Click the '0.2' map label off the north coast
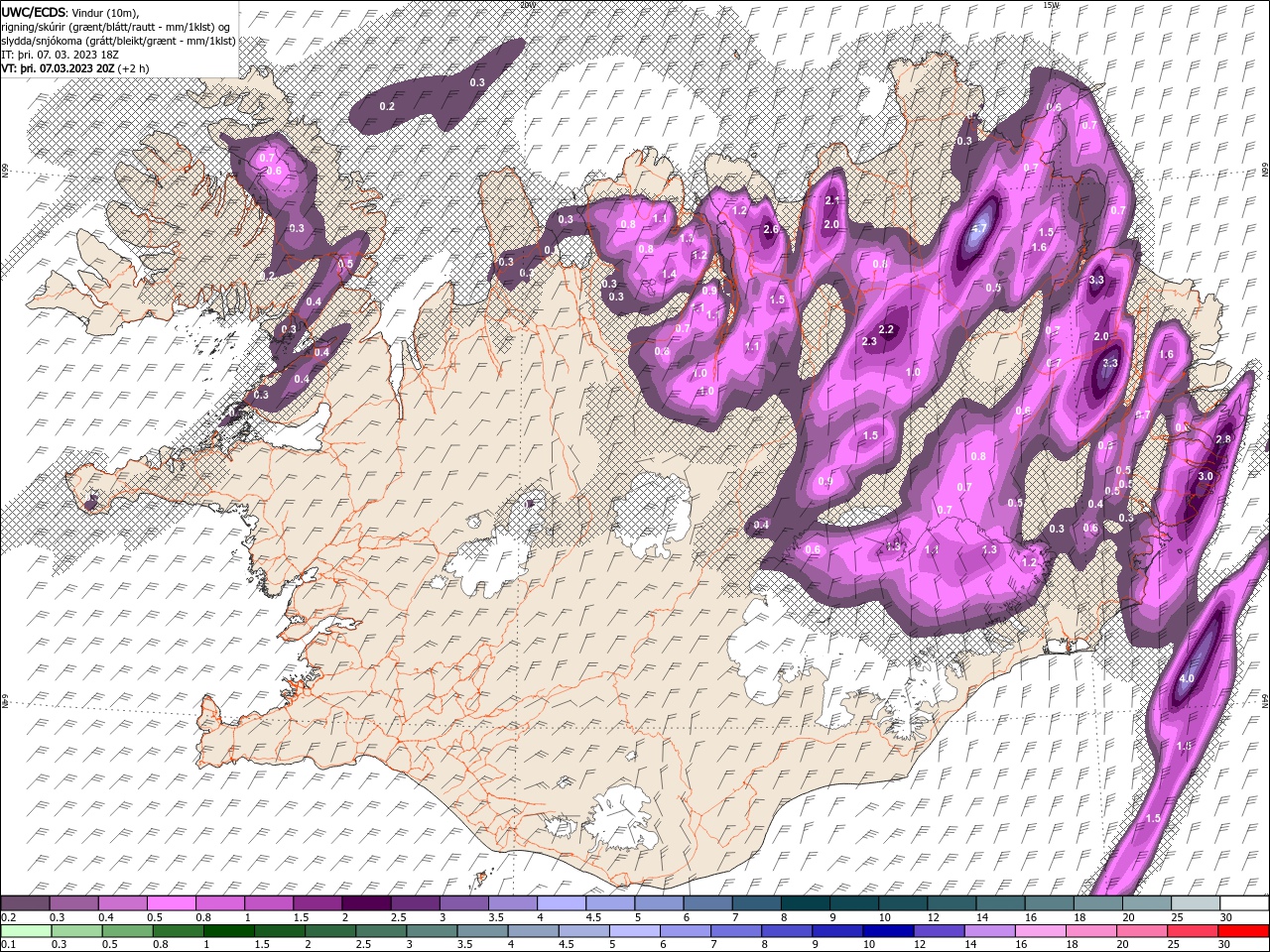Viewport: 1270px width, 952px height. [x=388, y=106]
